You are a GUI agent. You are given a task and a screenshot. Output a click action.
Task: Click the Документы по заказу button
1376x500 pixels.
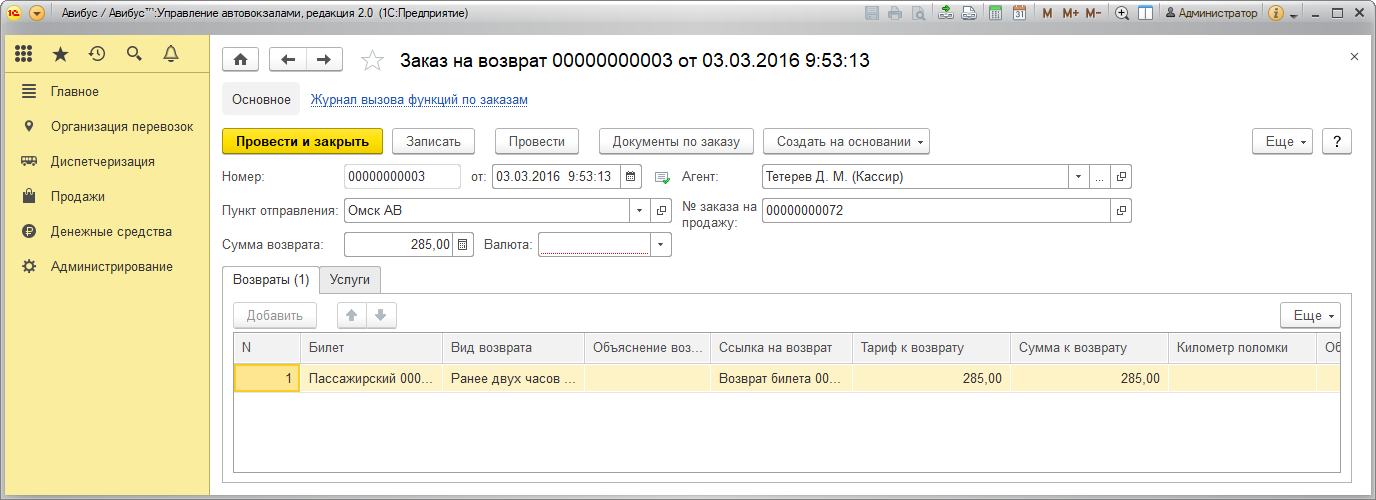pos(675,142)
